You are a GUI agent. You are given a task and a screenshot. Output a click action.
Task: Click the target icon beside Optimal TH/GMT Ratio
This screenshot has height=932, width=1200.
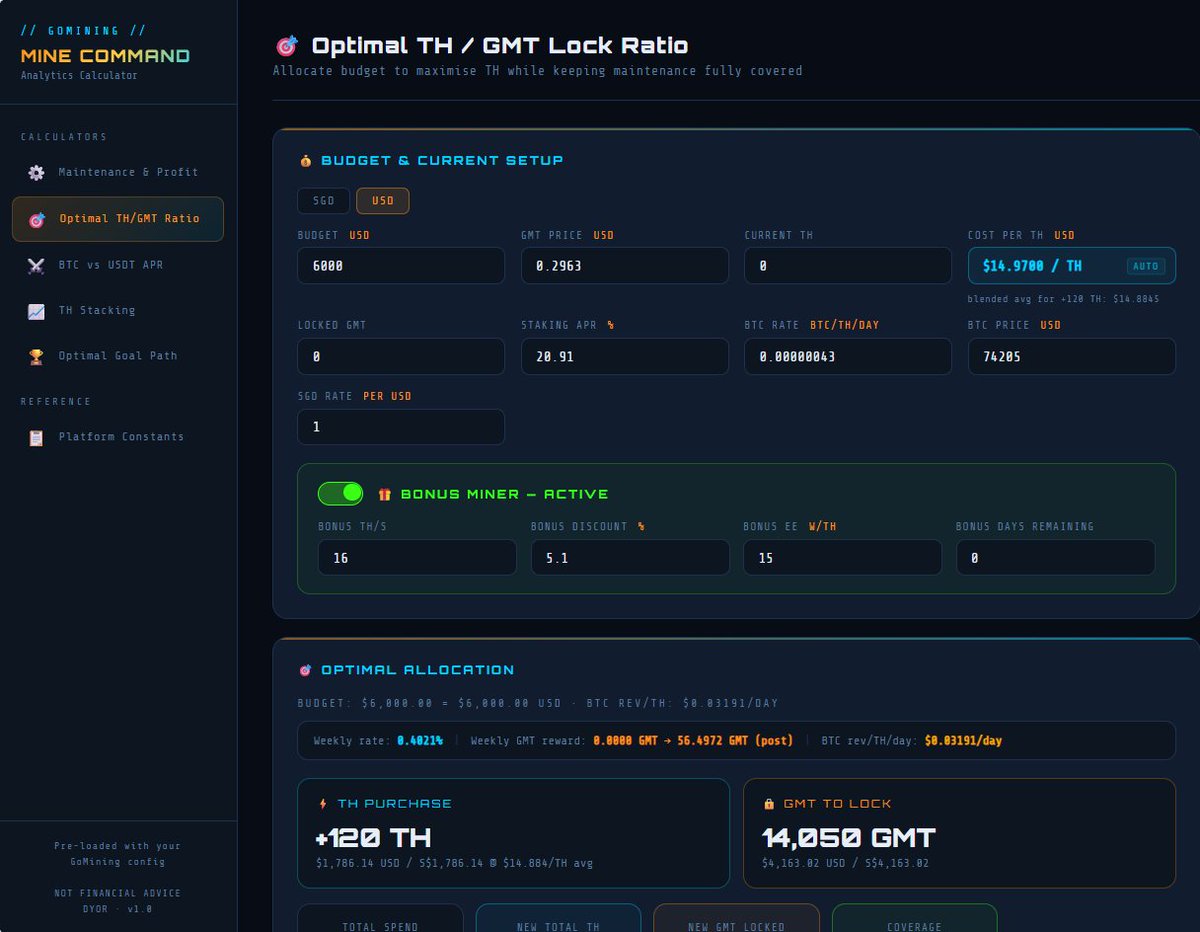(x=36, y=219)
